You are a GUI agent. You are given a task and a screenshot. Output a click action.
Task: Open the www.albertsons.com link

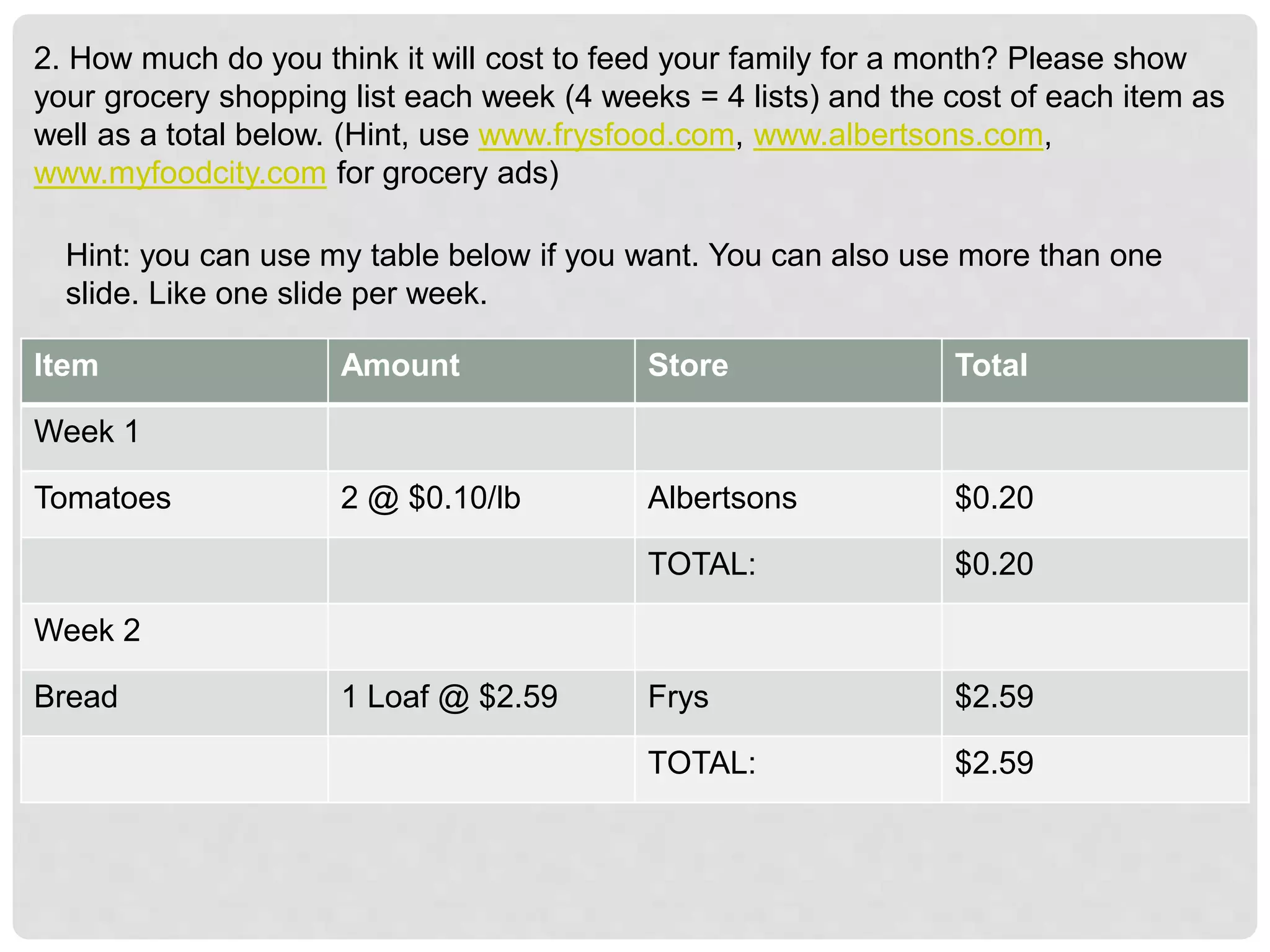[898, 135]
